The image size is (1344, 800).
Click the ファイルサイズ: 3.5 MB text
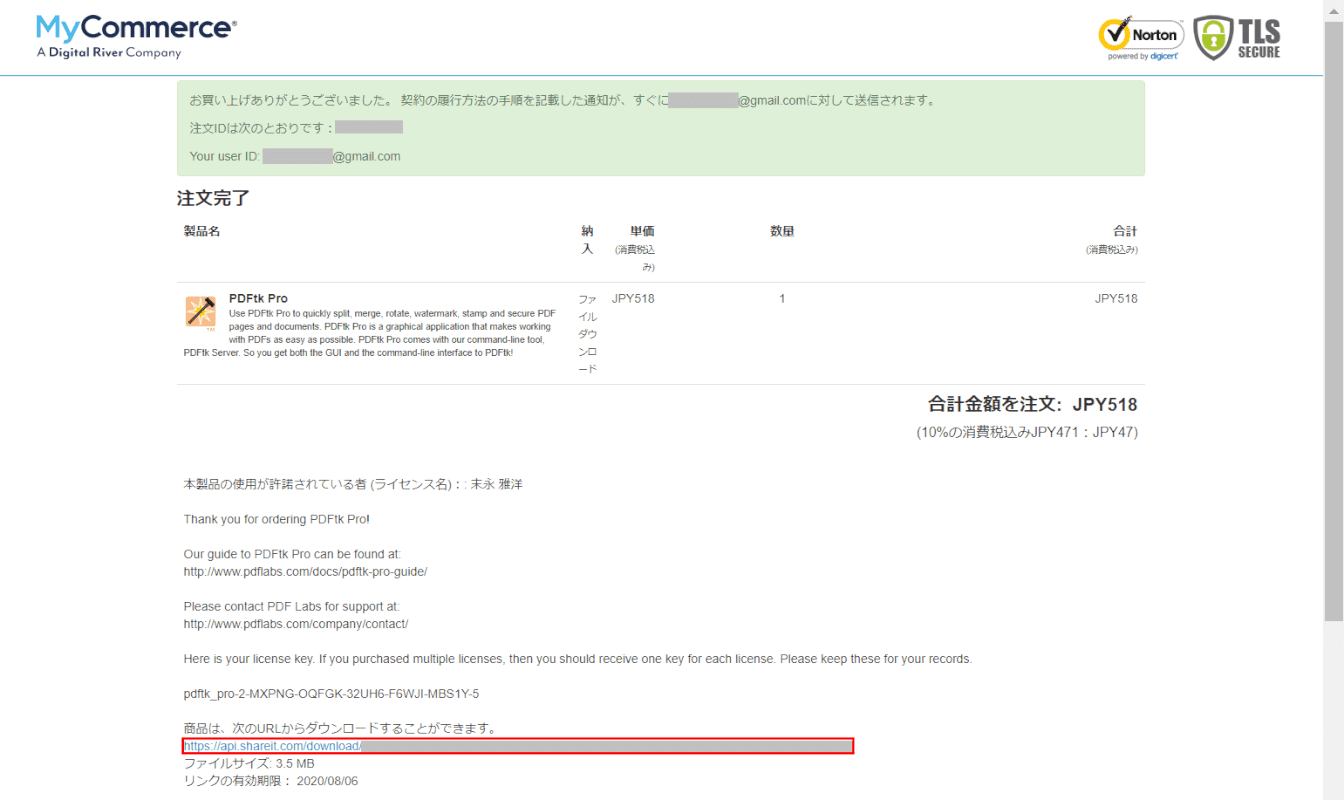pyautogui.click(x=249, y=763)
